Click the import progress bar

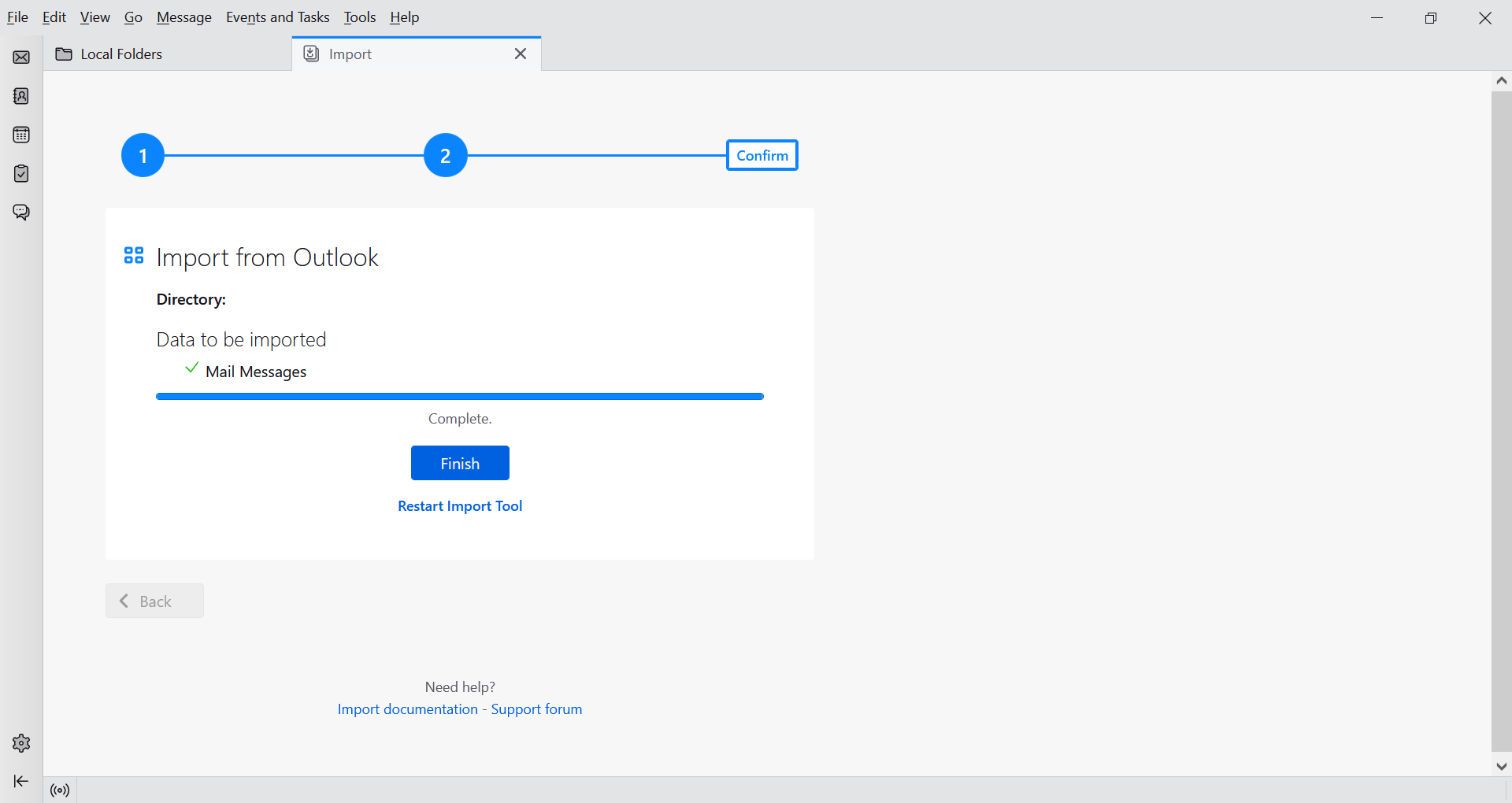(x=460, y=397)
